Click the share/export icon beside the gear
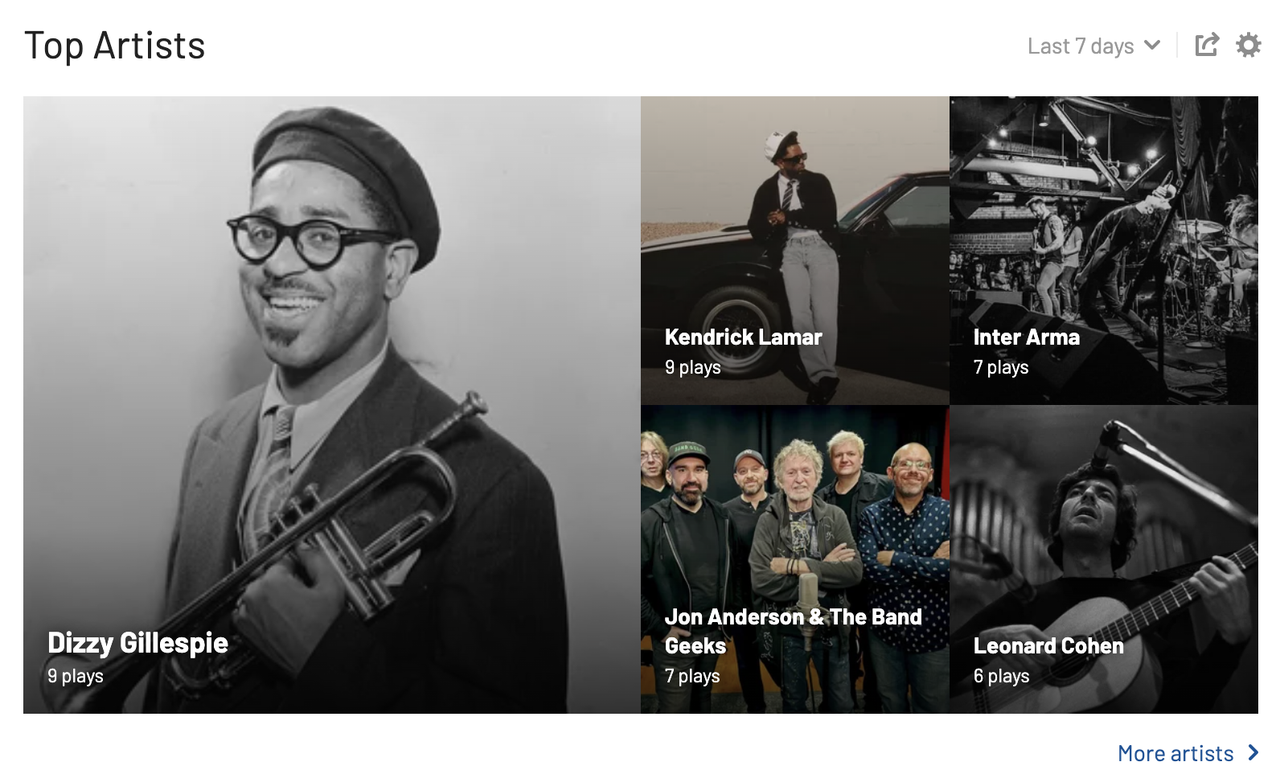This screenshot has height=773, width=1280. 1207,45
